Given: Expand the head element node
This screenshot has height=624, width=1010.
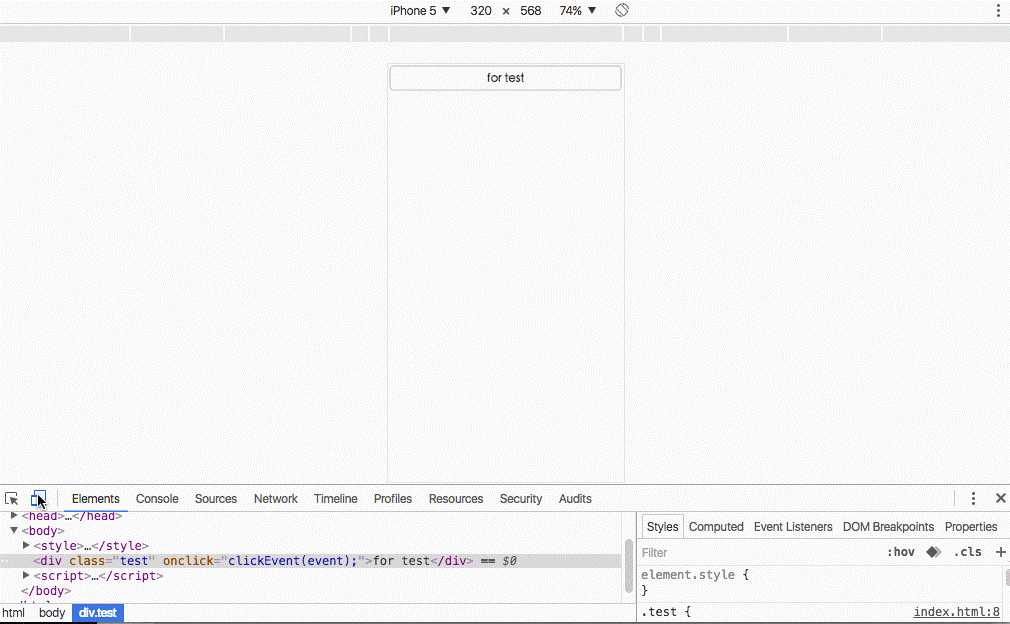Looking at the screenshot, I should click(14, 516).
